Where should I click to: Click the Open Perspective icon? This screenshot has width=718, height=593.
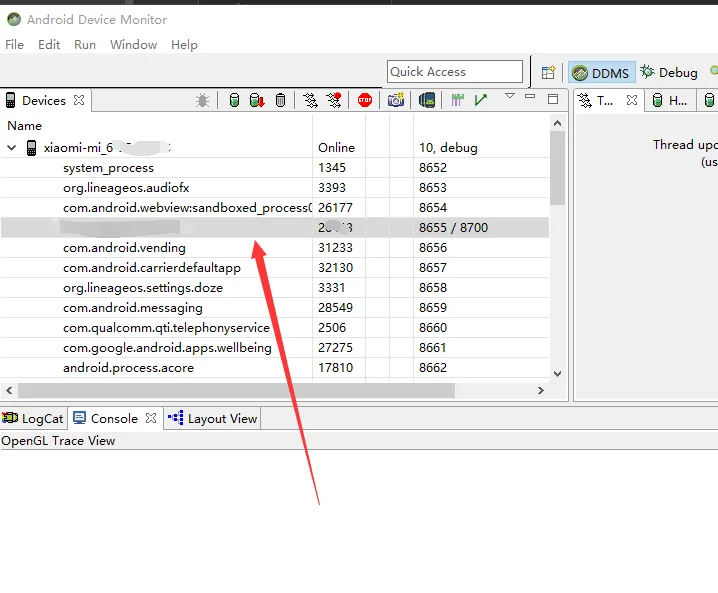pyautogui.click(x=548, y=72)
